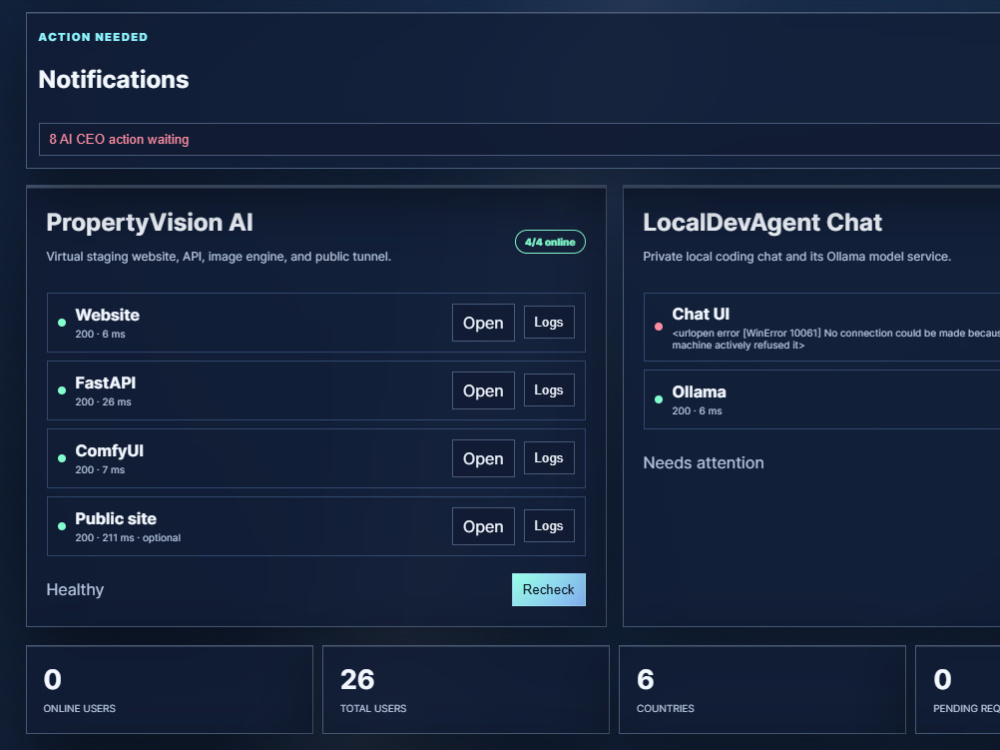1000x750 pixels.
Task: Click the Notifications heading
Action: 114,80
